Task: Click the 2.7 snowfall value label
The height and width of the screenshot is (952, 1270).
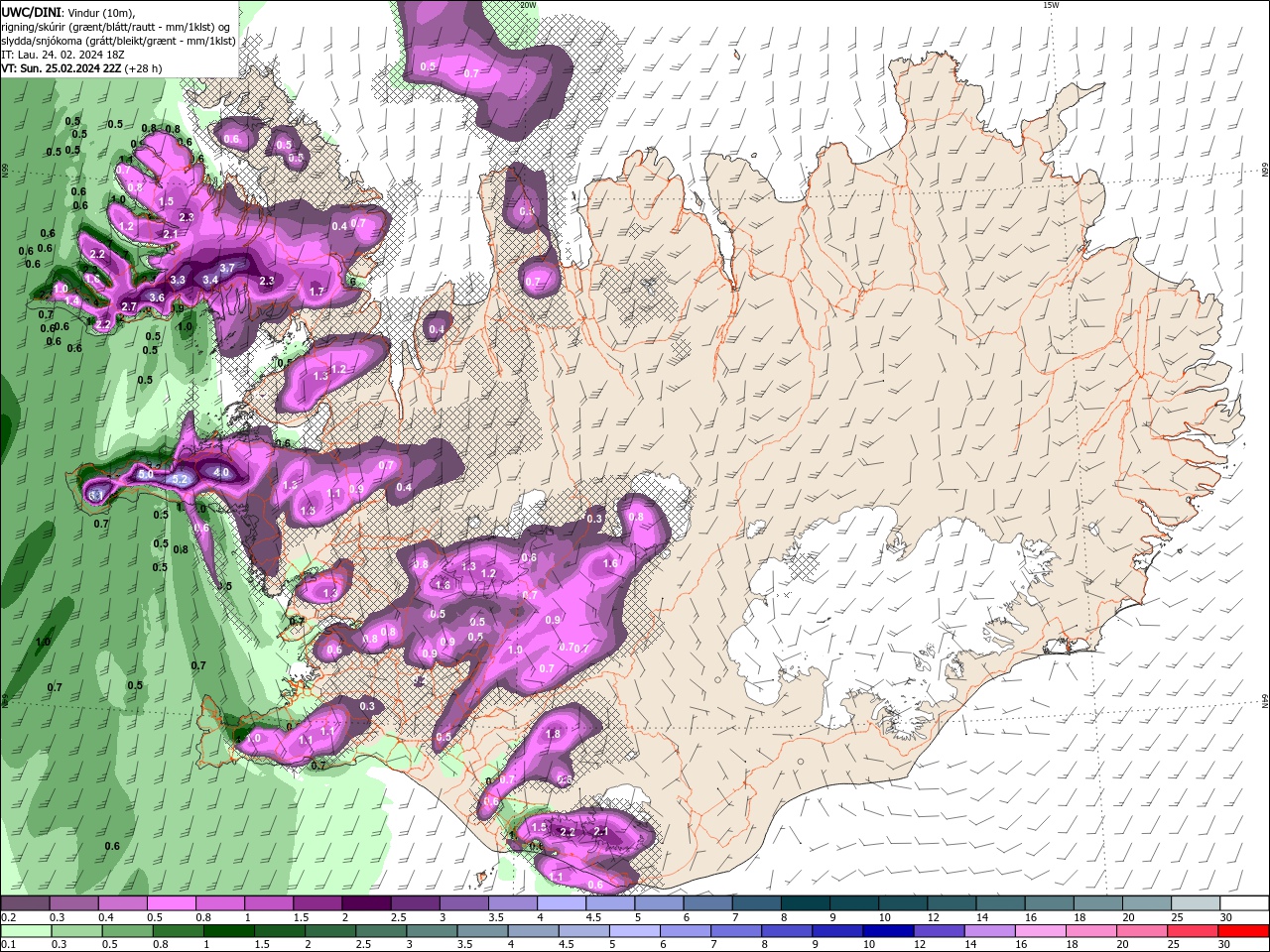Action: 129,306
